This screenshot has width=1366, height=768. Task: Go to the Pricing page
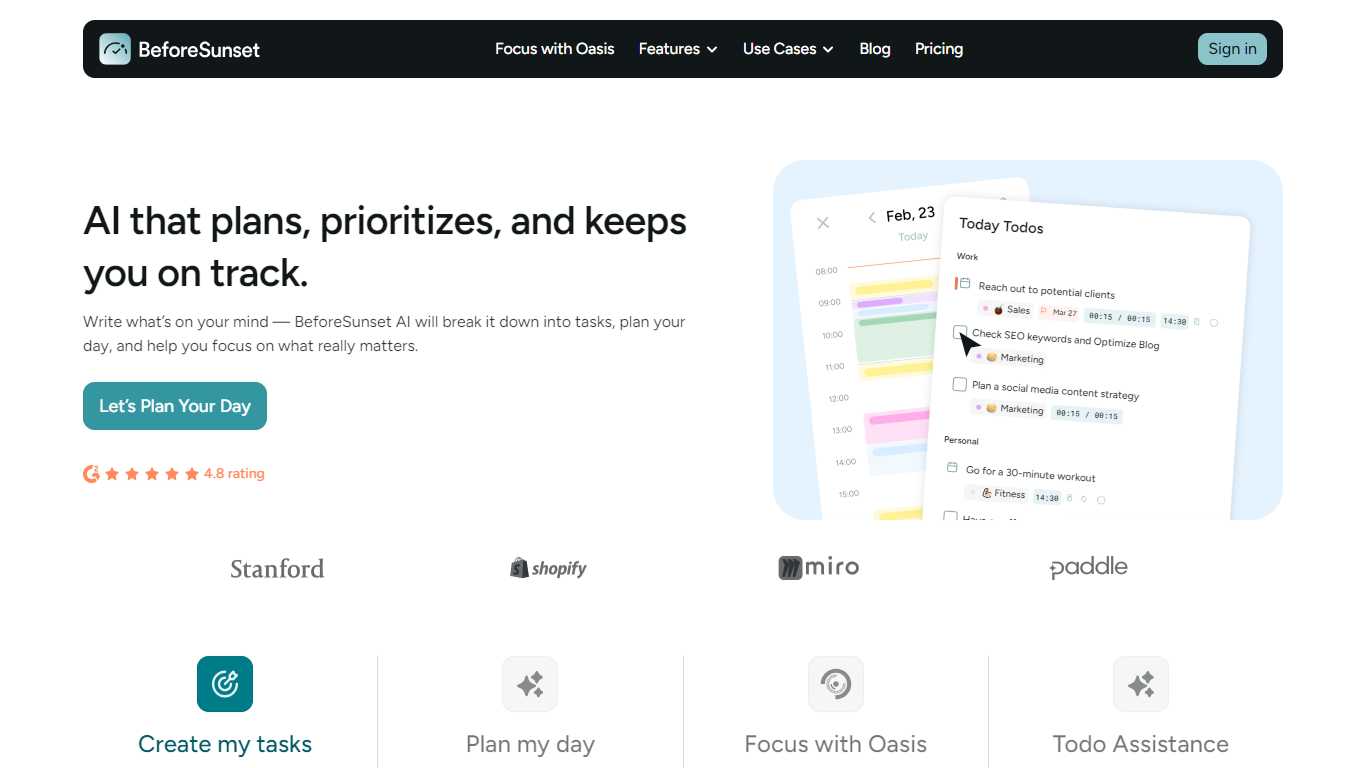tap(939, 49)
